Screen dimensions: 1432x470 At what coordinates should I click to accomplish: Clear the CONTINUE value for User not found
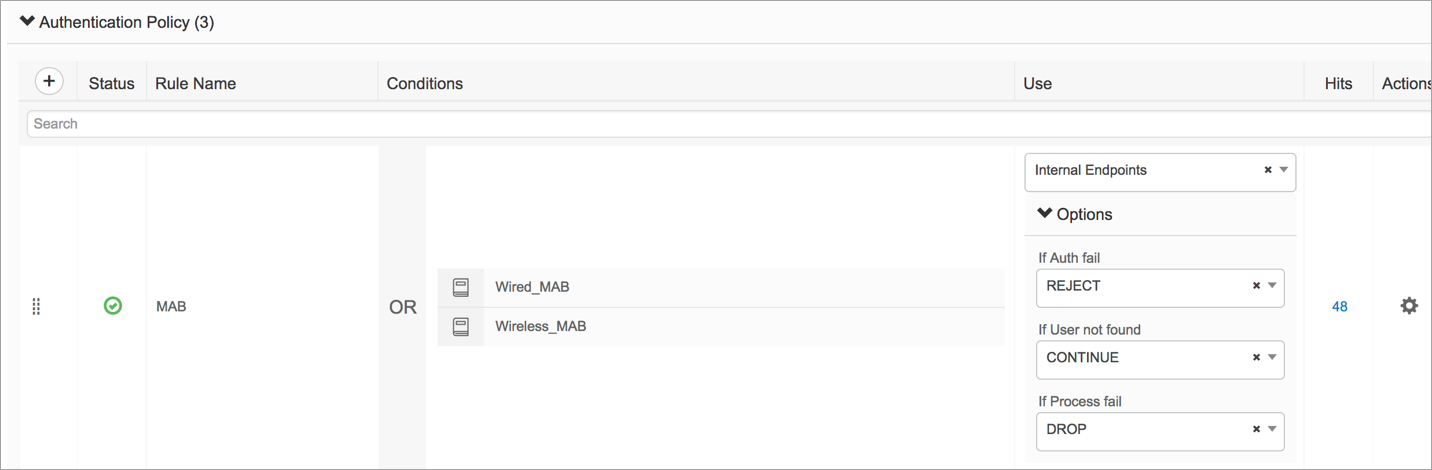1256,358
